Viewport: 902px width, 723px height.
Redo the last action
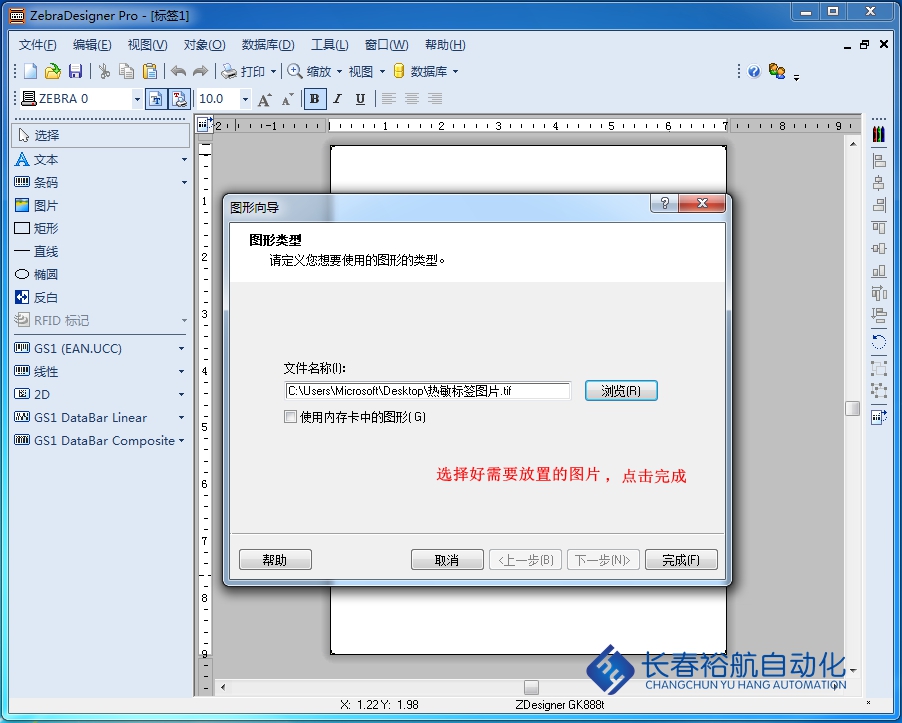click(200, 71)
